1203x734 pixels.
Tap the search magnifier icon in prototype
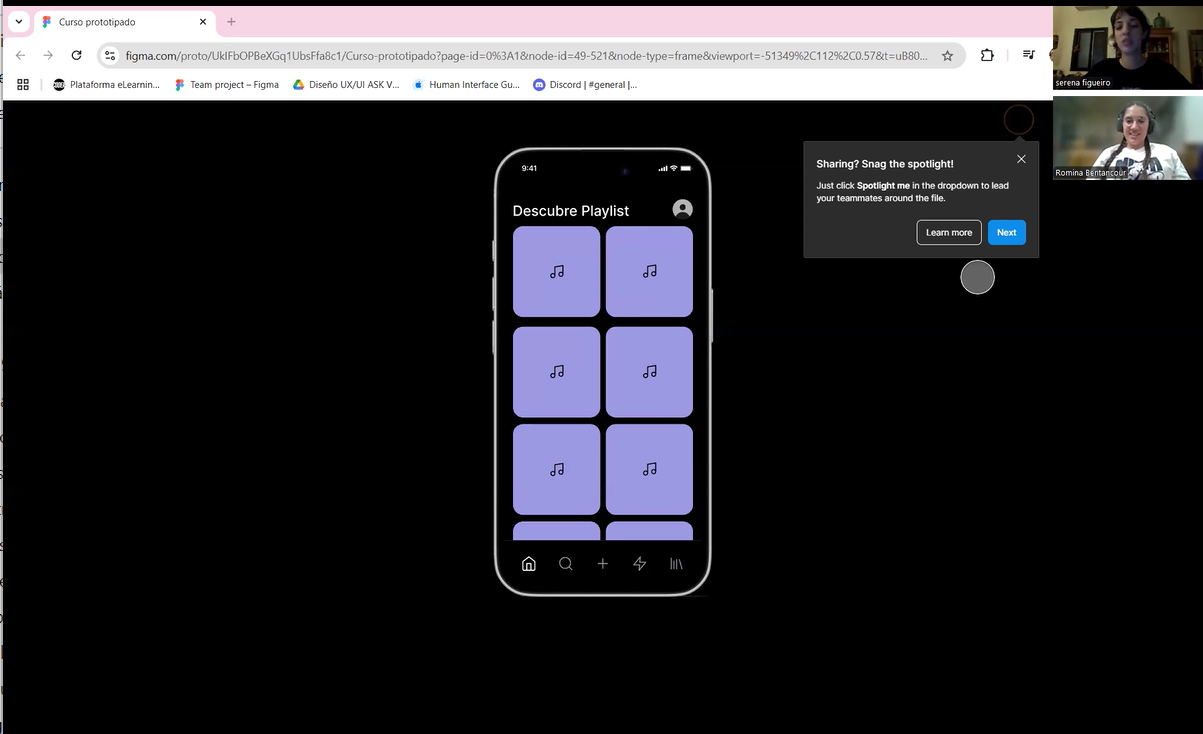click(566, 564)
